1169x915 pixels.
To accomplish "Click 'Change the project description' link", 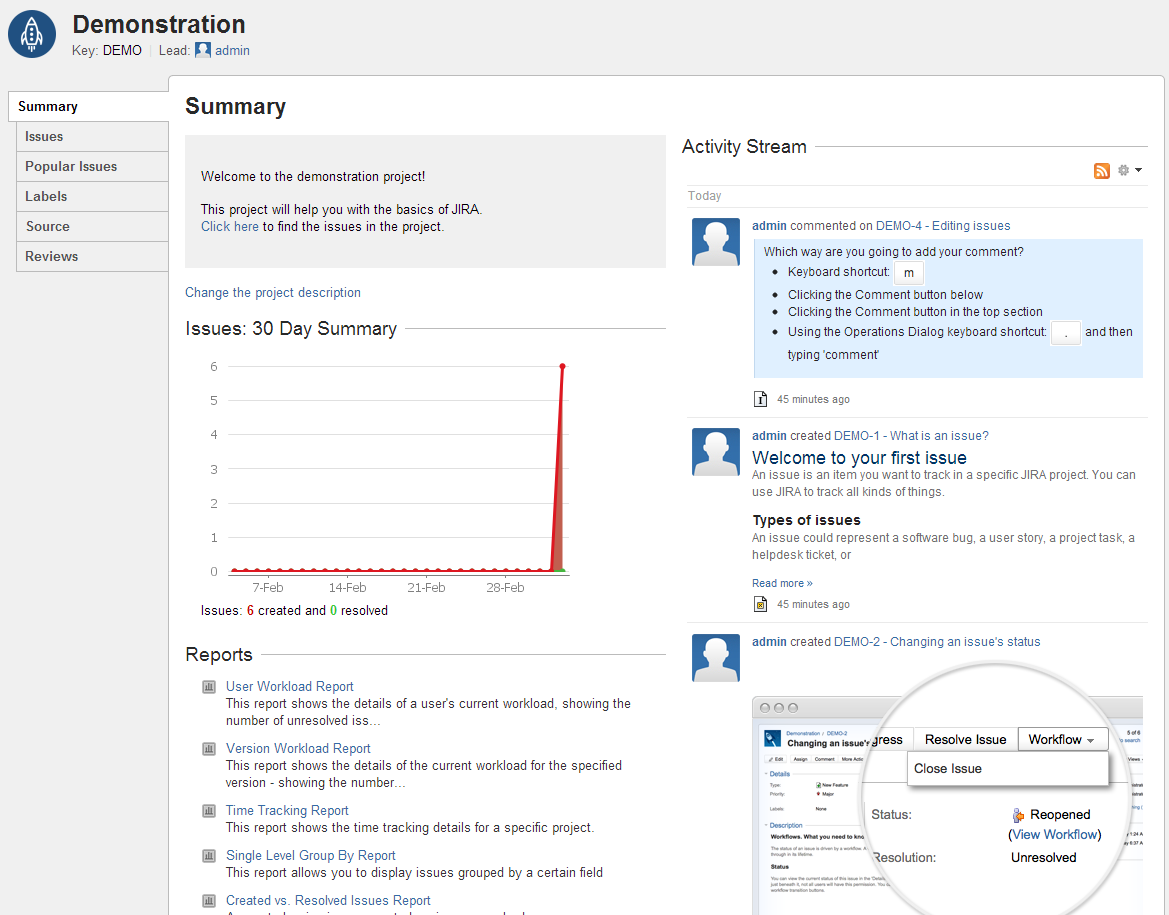I will click(x=273, y=292).
